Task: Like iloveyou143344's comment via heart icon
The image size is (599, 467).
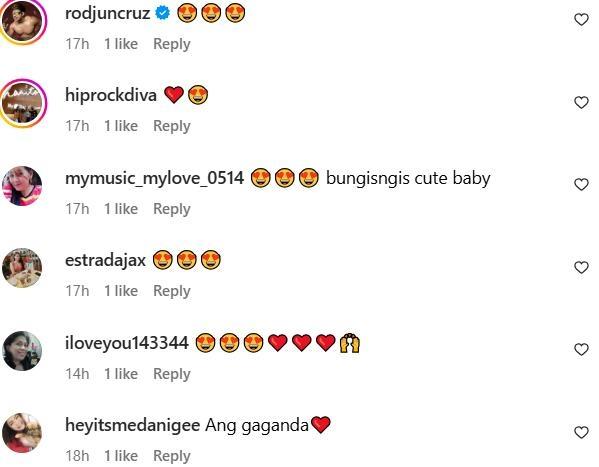Action: [x=581, y=350]
